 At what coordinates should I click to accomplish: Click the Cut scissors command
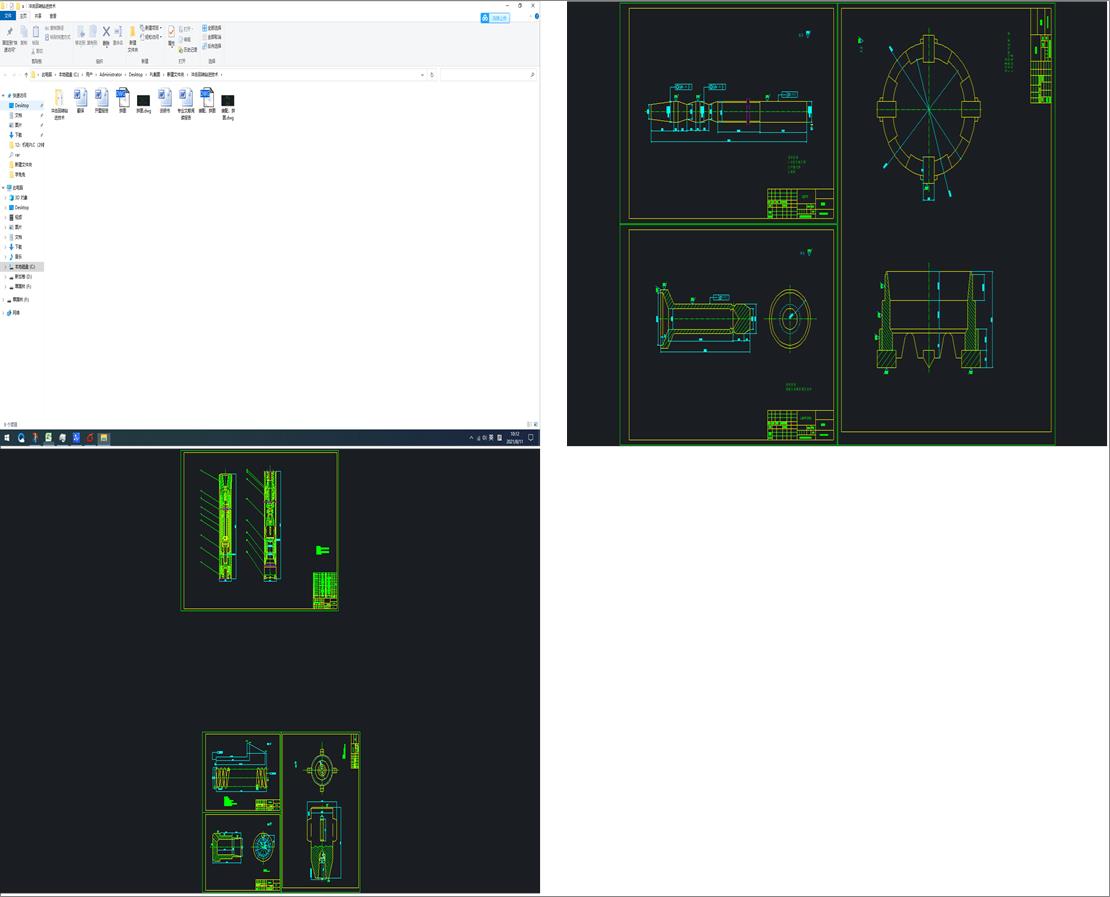(x=38, y=51)
